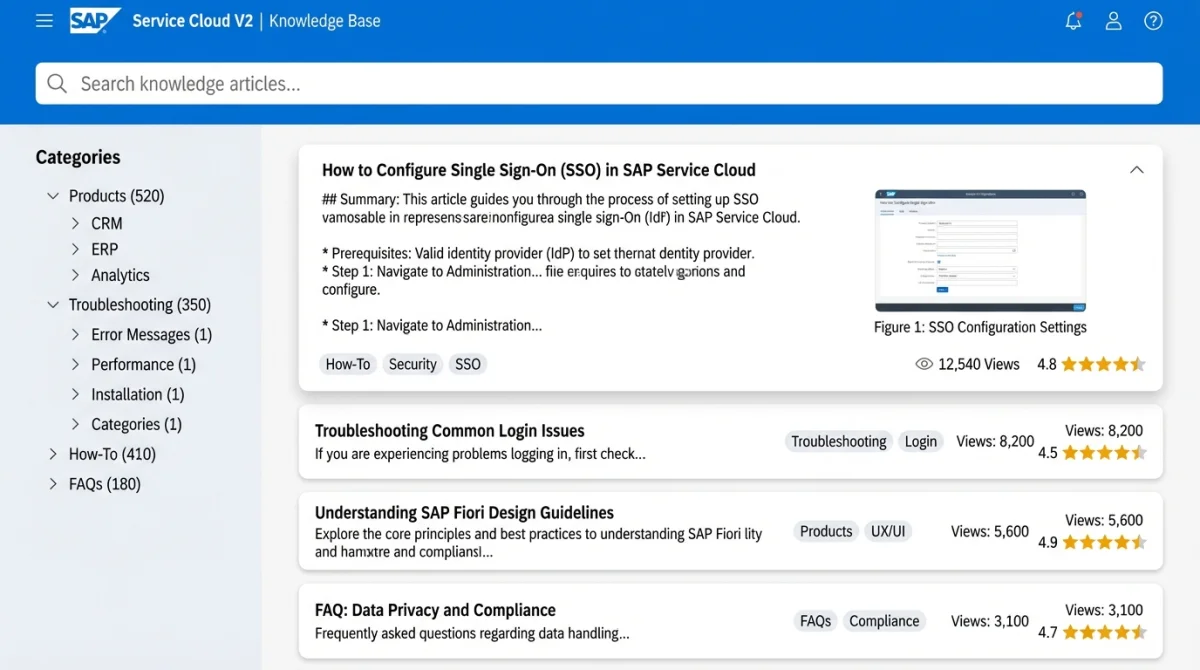Select the Security tag on SSO article
Image resolution: width=1200 pixels, height=670 pixels.
(x=412, y=364)
